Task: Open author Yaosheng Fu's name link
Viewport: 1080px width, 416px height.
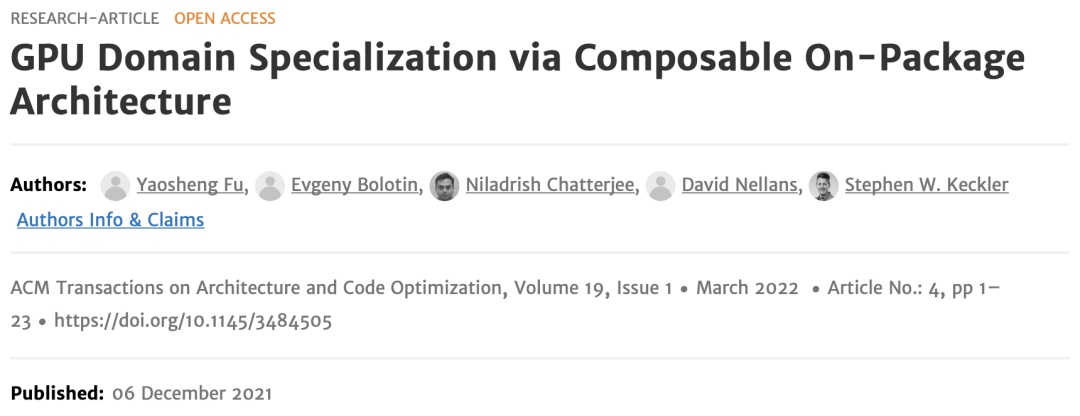Action: (x=189, y=186)
